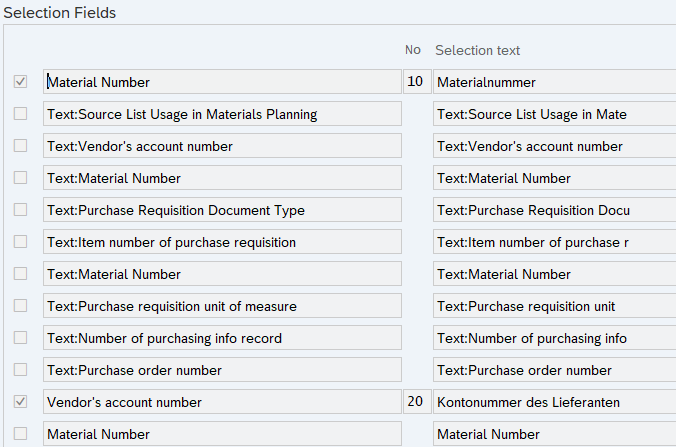Screen dimensions: 676x447
Task: Click the truncated 'Text:Number of purchasing info' selection text
Action: coord(553,338)
